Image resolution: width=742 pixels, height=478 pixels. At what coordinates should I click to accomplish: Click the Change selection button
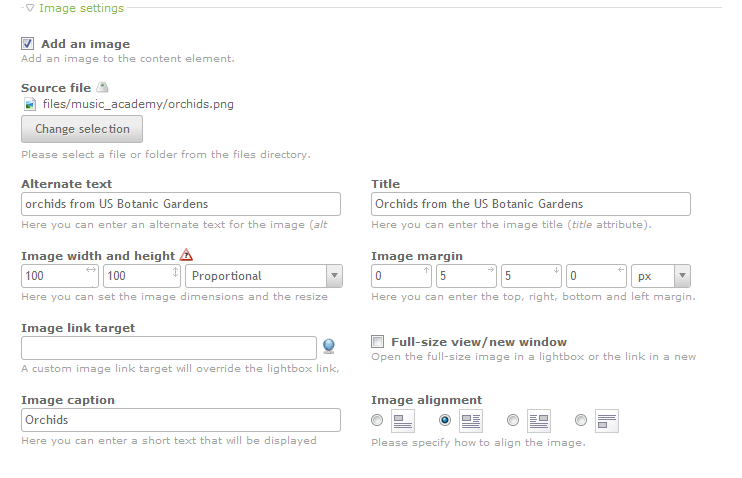click(x=82, y=129)
